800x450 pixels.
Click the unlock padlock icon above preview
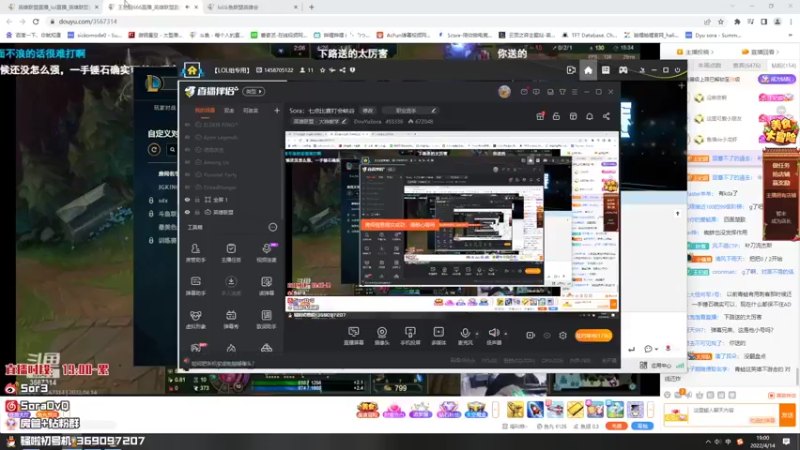(556, 116)
